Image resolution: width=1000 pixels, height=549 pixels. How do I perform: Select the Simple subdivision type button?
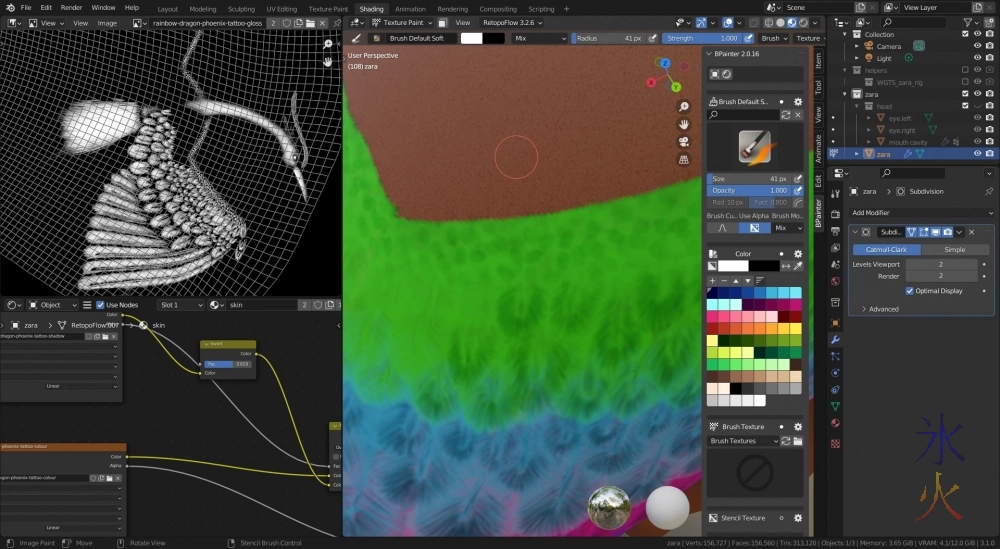[955, 249]
